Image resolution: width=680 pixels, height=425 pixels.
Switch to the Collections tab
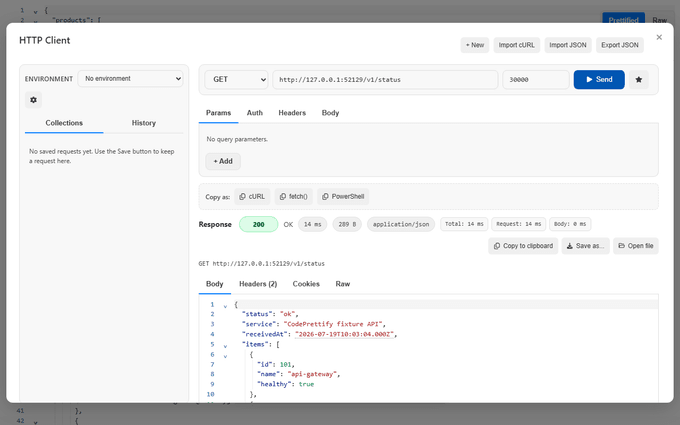[x=64, y=123]
